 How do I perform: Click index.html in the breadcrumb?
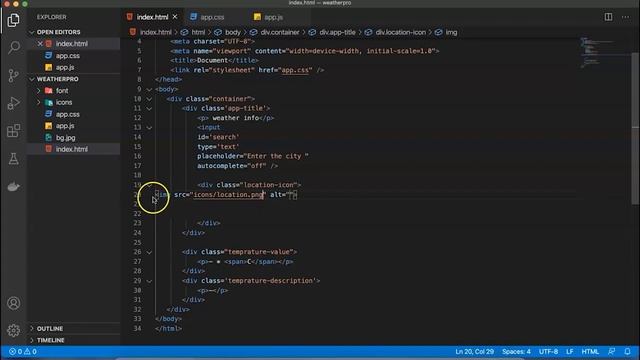[x=156, y=32]
